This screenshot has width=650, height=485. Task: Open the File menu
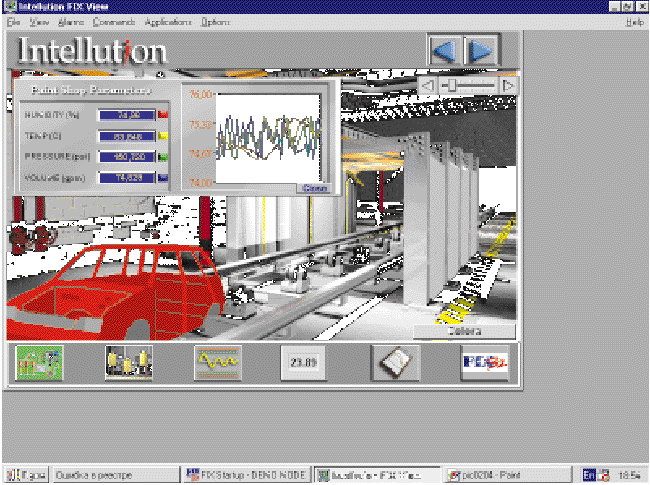pyautogui.click(x=13, y=22)
